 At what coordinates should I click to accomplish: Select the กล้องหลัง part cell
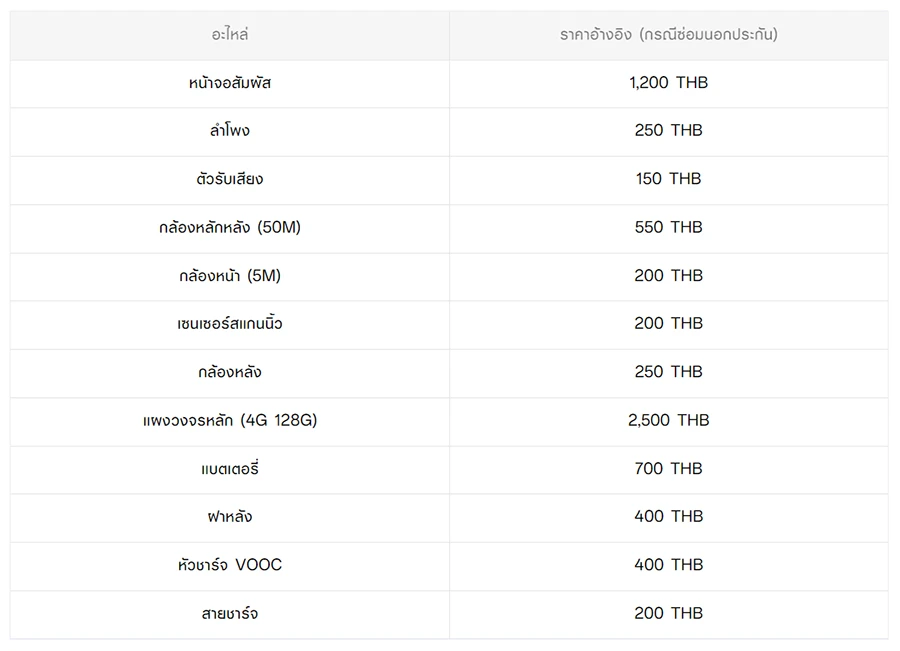coord(230,372)
